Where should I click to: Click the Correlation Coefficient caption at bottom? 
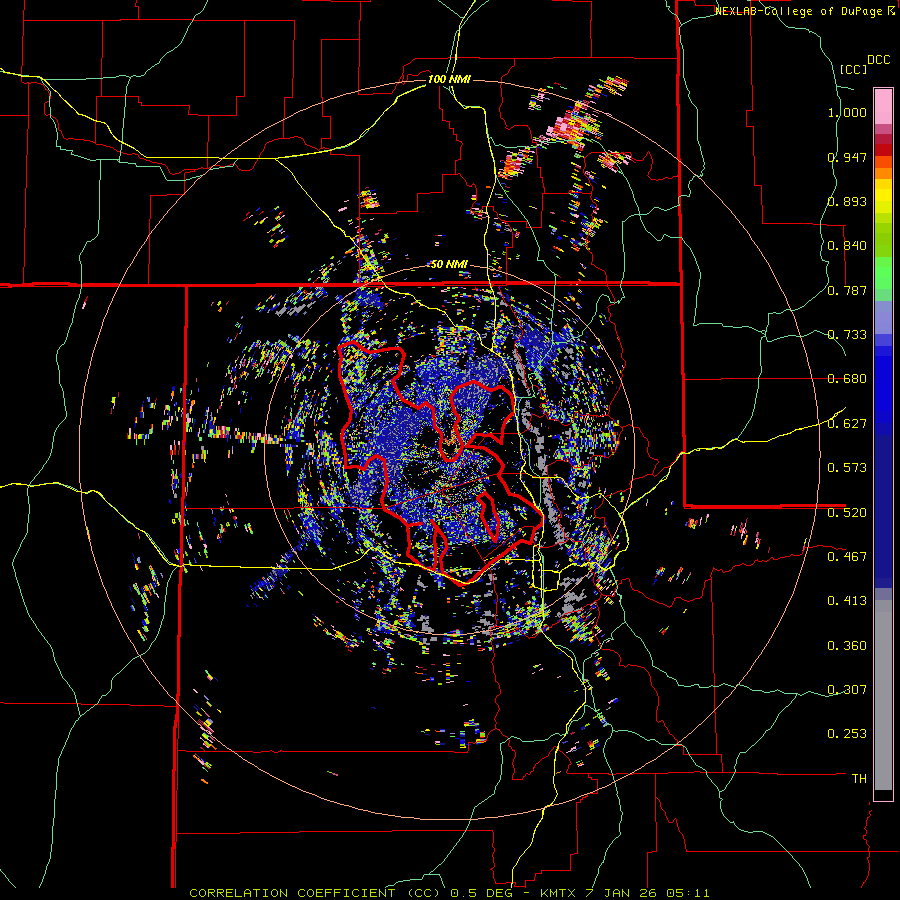click(449, 893)
